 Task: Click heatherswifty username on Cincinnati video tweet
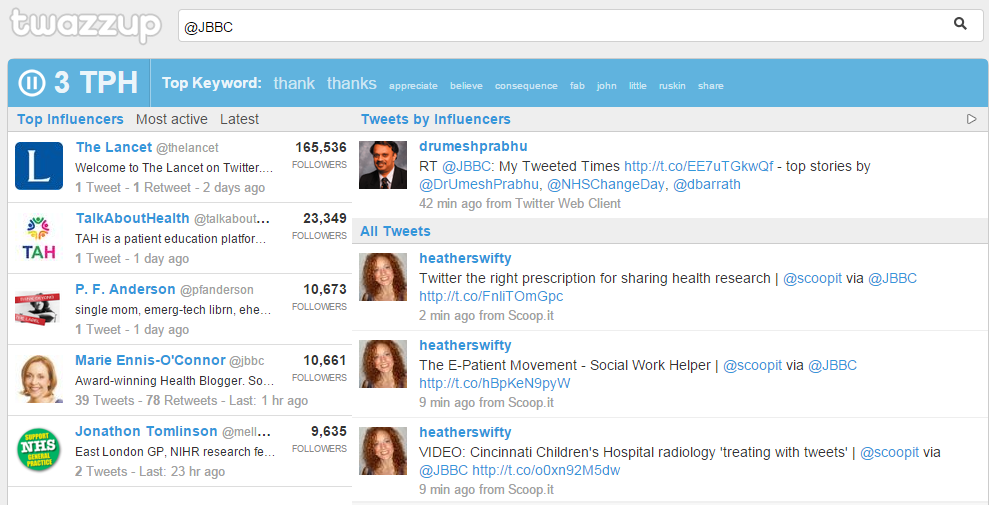465,432
